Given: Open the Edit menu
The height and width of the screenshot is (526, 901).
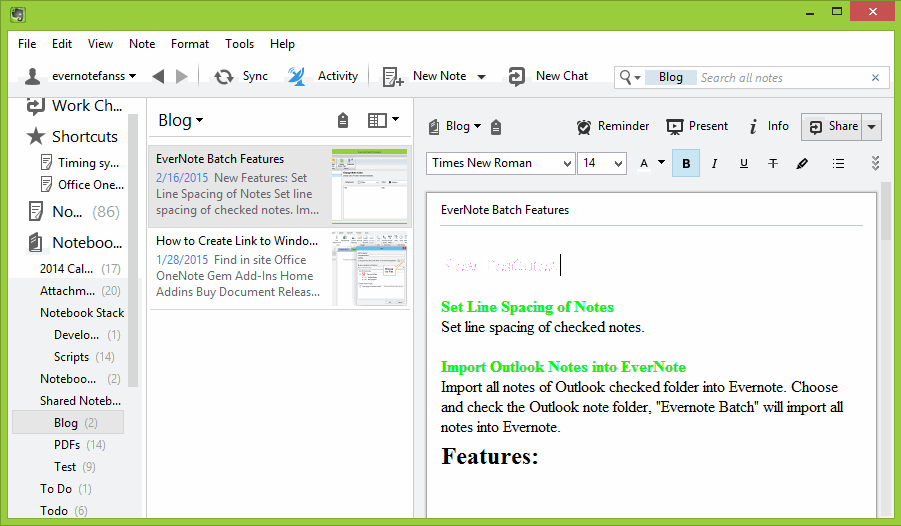Looking at the screenshot, I should pyautogui.click(x=61, y=44).
